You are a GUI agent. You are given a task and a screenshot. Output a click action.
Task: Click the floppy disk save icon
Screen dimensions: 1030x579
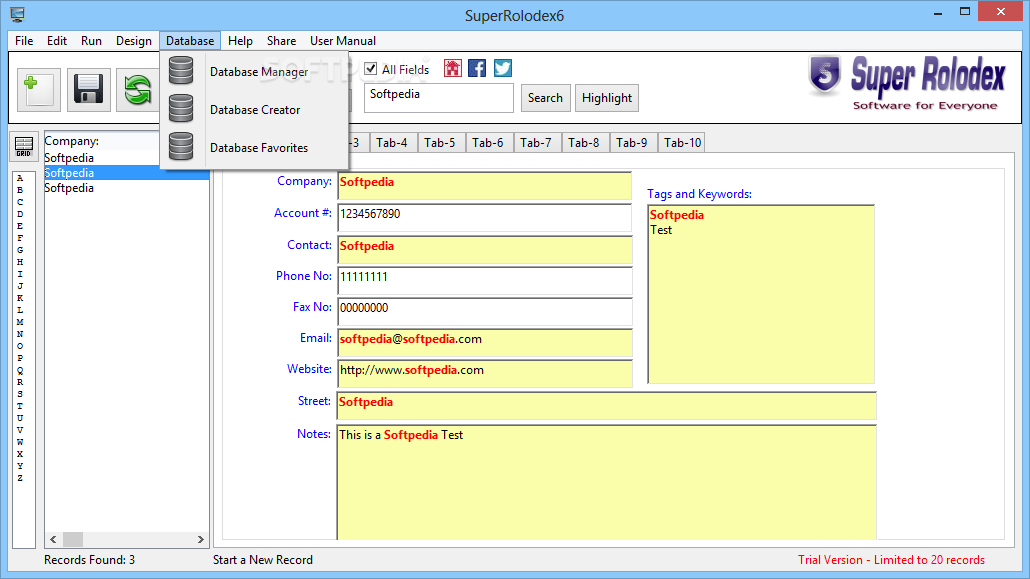click(88, 89)
